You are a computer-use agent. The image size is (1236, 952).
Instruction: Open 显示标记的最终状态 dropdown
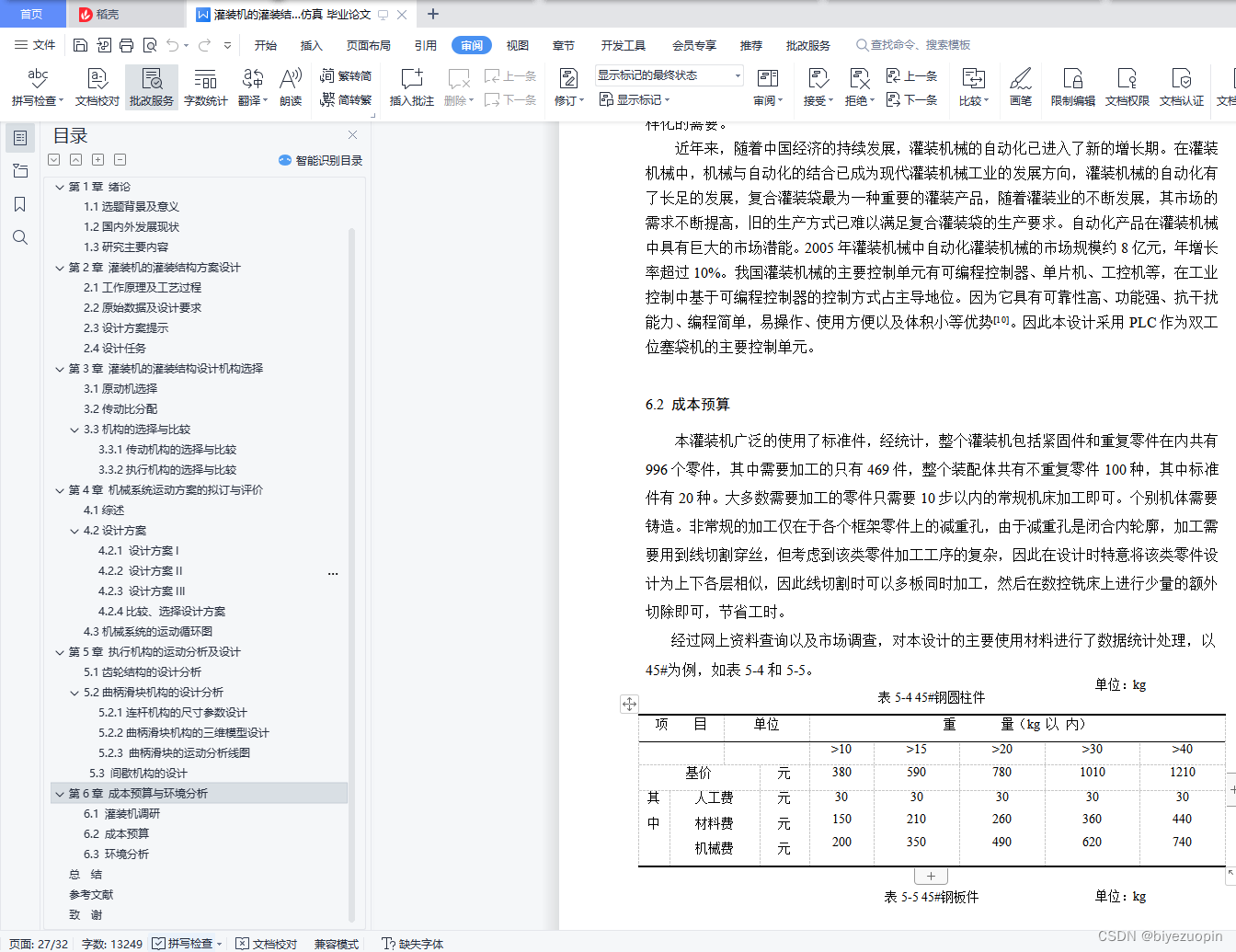pyautogui.click(x=669, y=75)
